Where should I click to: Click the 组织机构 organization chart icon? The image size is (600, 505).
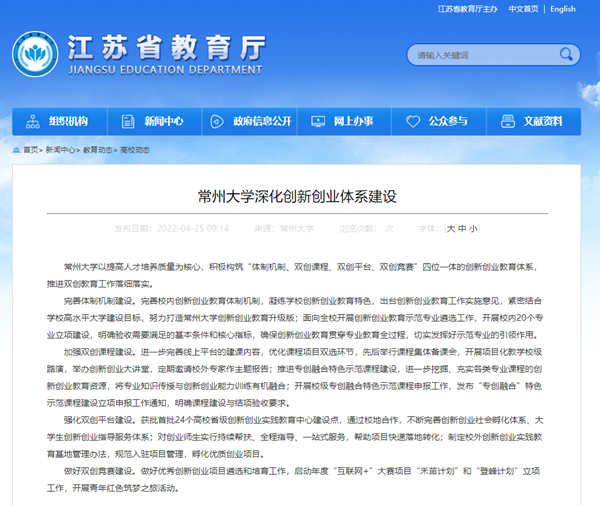(x=34, y=121)
